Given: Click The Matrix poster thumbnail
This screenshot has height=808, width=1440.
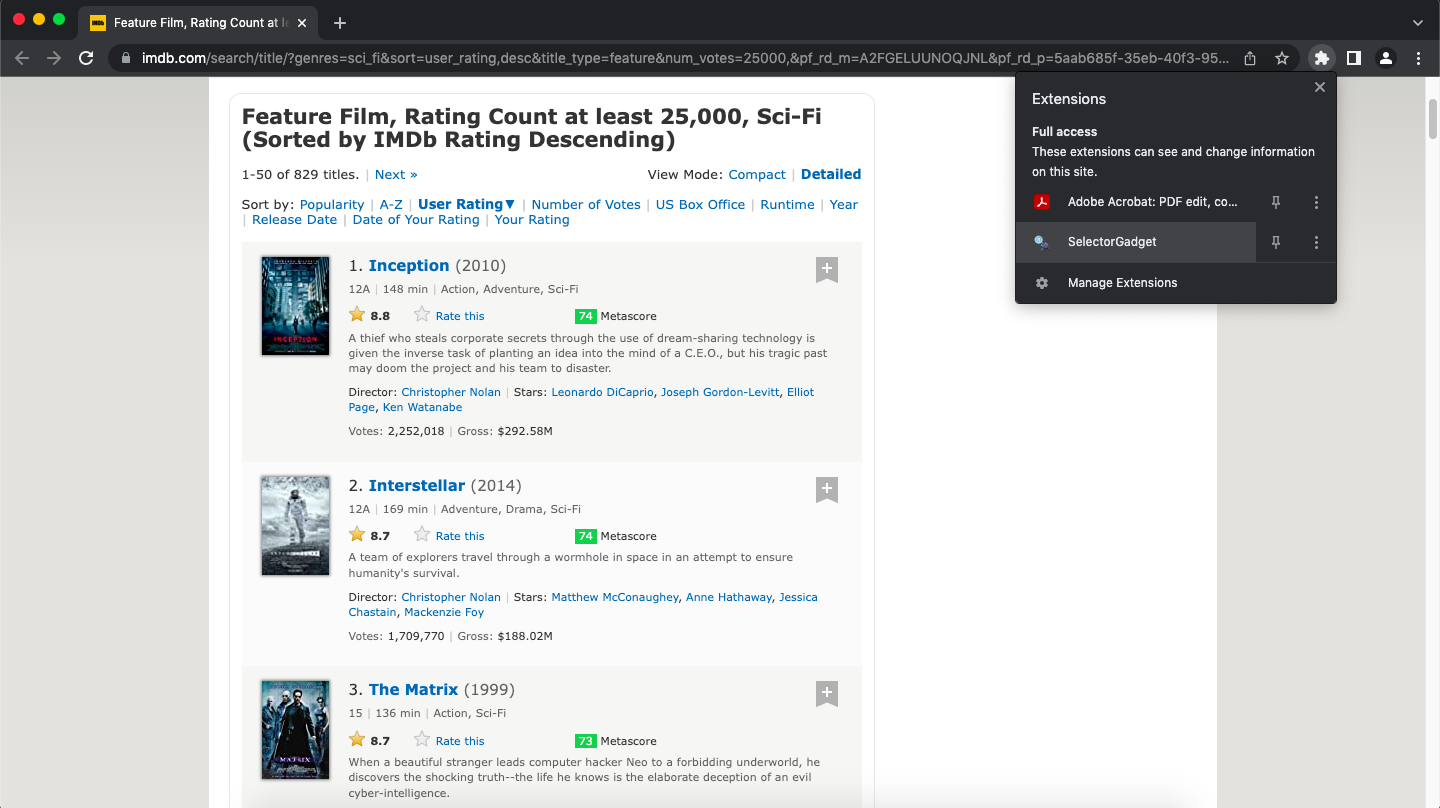Looking at the screenshot, I should click(295, 730).
